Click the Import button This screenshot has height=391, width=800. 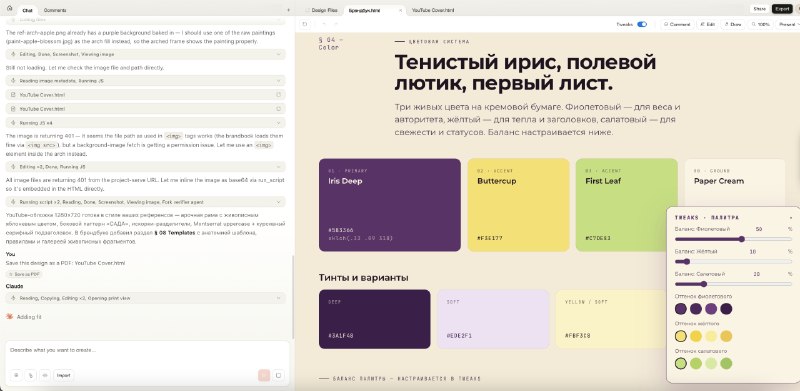(x=63, y=375)
